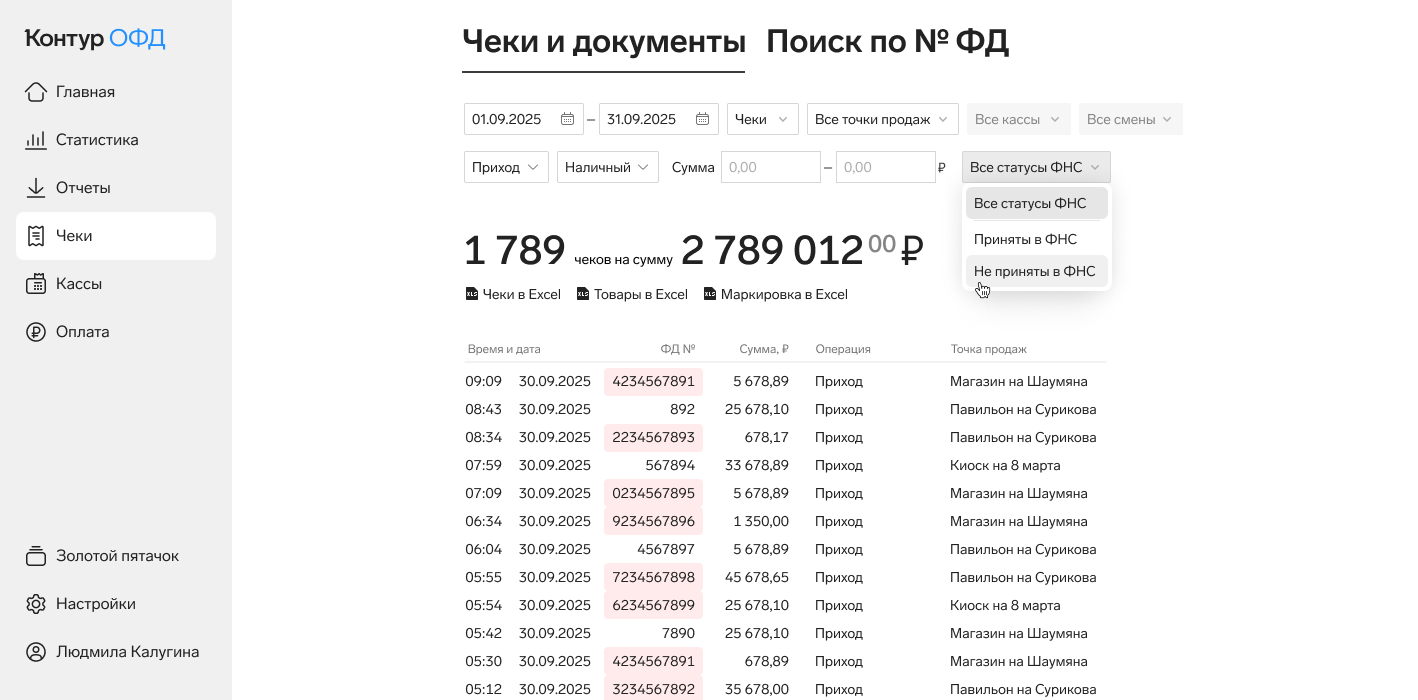Open calendar icon for end date 31.09.2025

pyautogui.click(x=702, y=119)
